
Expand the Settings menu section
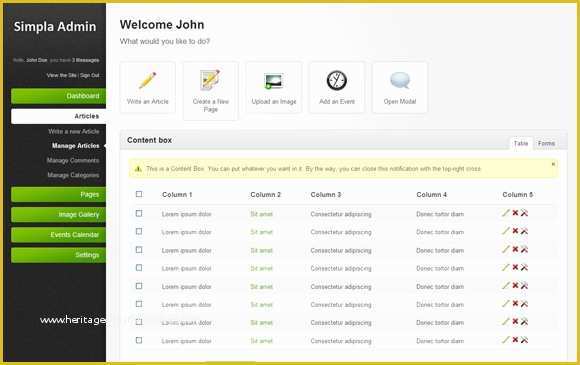point(58,255)
